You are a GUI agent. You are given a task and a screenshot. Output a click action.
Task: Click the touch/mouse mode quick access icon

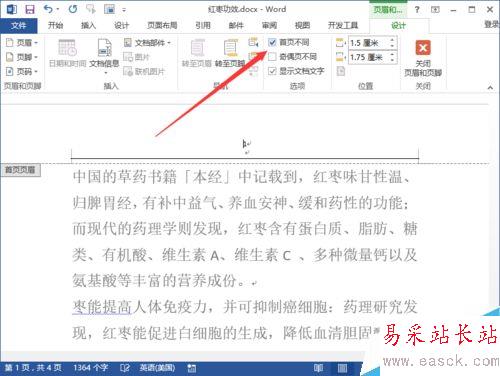[109, 9]
